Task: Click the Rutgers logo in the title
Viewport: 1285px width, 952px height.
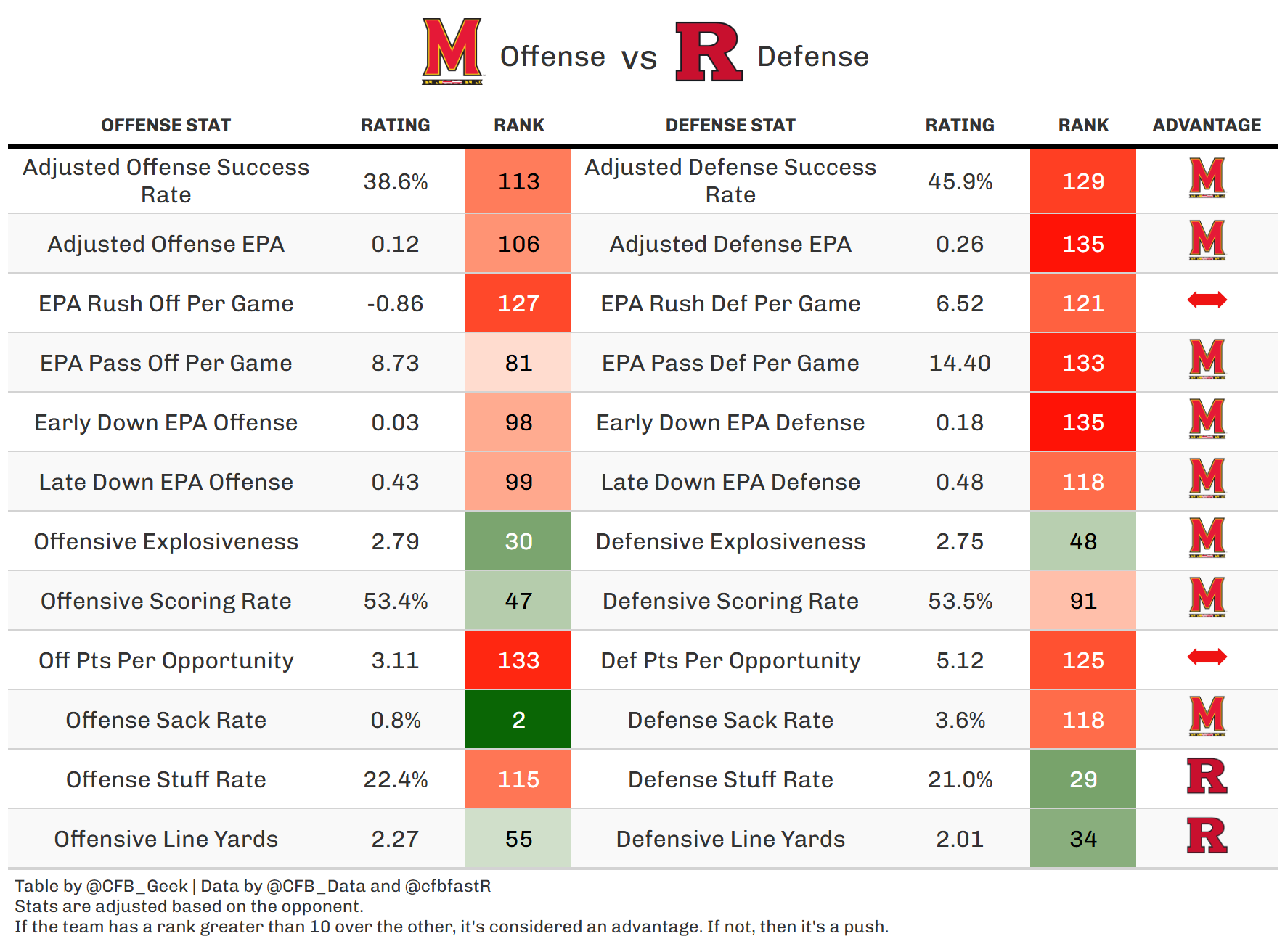Action: pos(708,52)
